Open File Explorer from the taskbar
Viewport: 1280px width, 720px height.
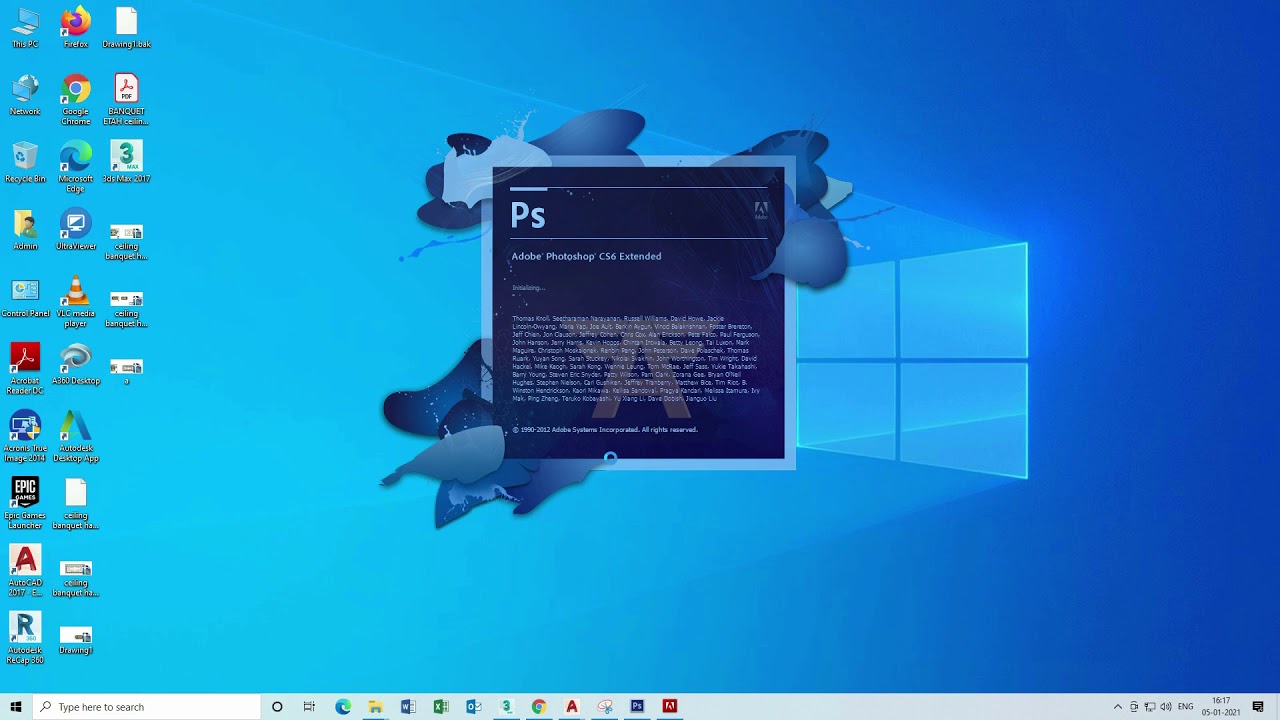coord(375,707)
